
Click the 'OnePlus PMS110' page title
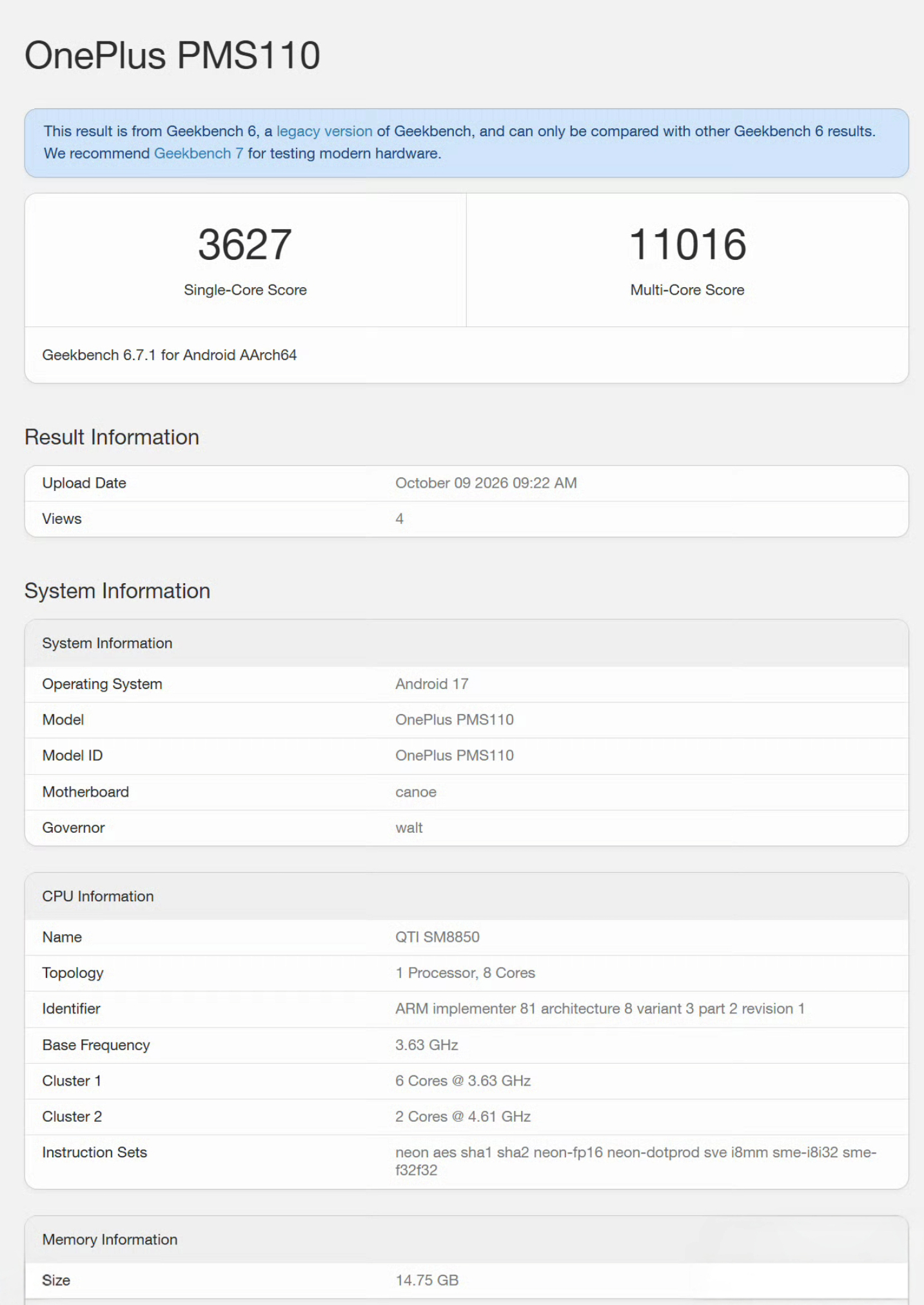(172, 55)
